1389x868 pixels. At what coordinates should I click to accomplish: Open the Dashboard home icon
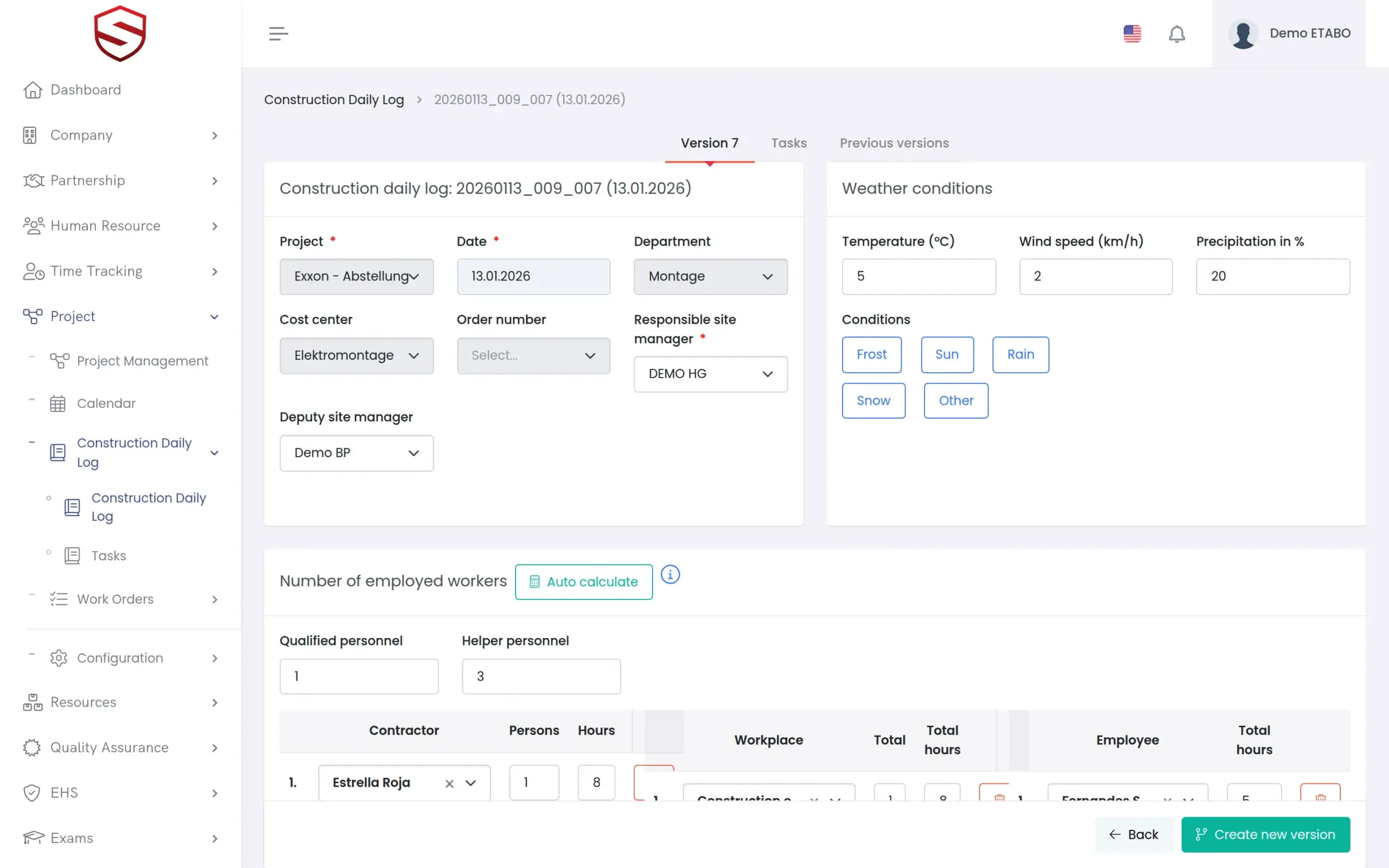pos(33,90)
